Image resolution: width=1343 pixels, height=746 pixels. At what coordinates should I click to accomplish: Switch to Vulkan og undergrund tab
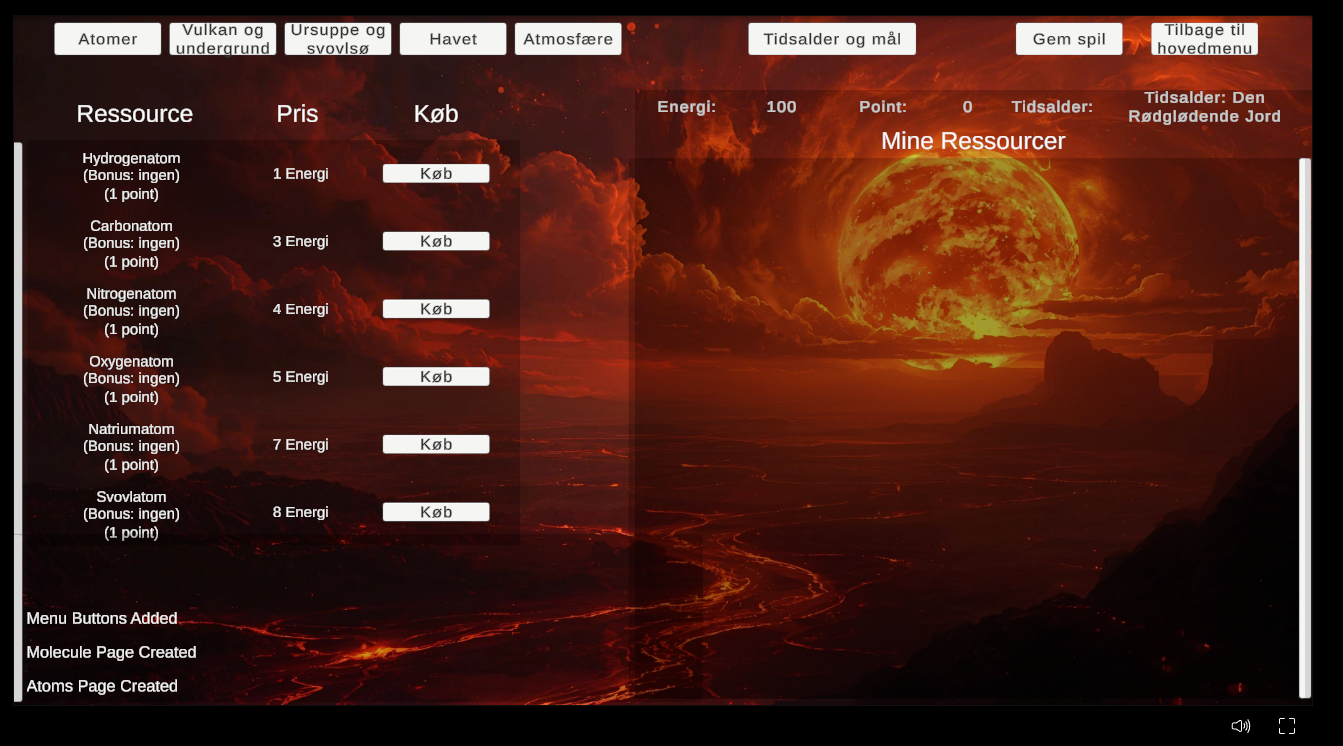click(223, 39)
